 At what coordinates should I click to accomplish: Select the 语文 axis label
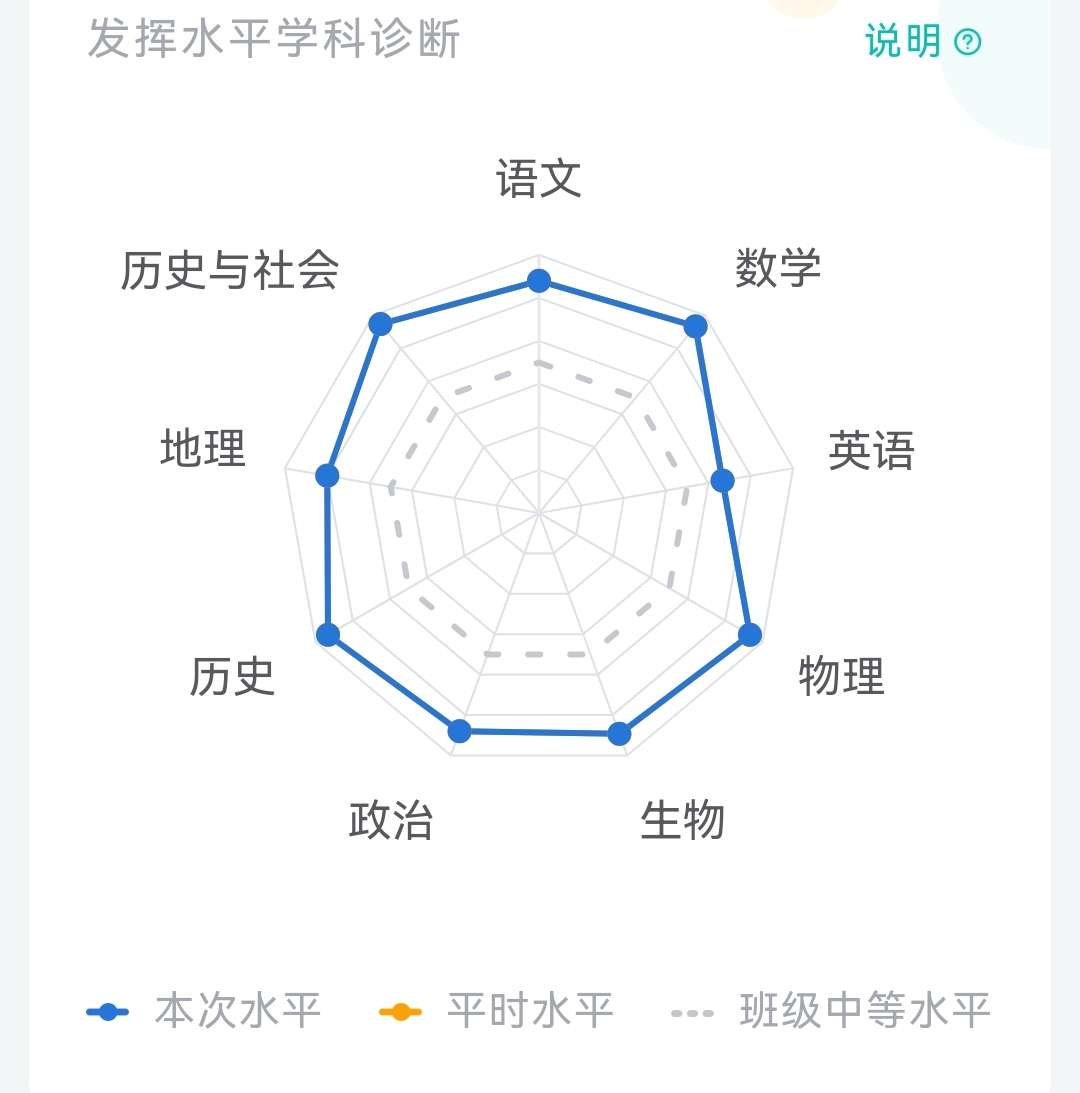coord(539,180)
